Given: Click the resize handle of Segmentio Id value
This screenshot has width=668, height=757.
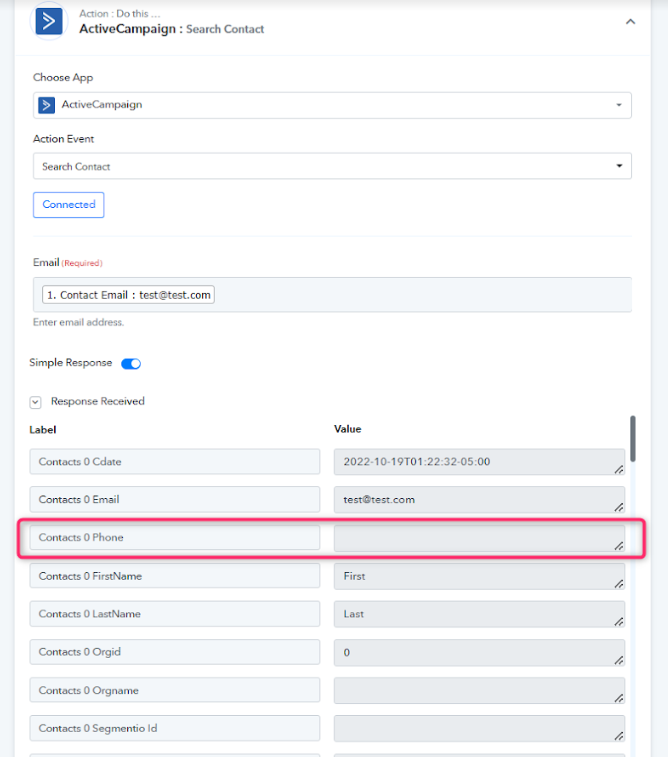Looking at the screenshot, I should (x=619, y=736).
